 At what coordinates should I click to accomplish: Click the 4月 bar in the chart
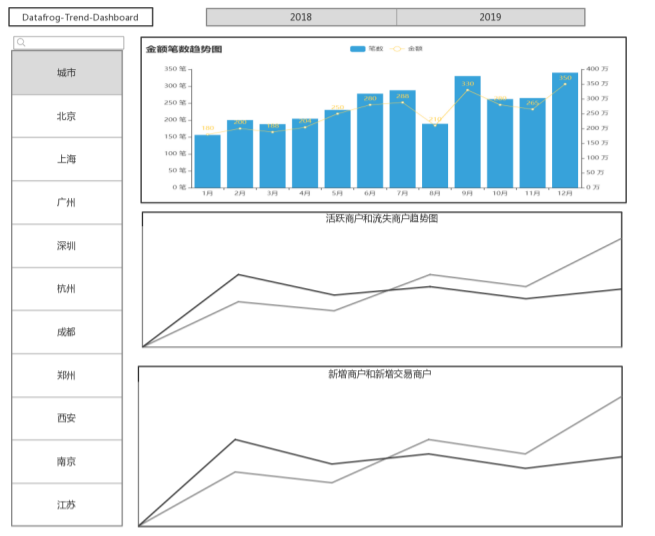point(305,153)
